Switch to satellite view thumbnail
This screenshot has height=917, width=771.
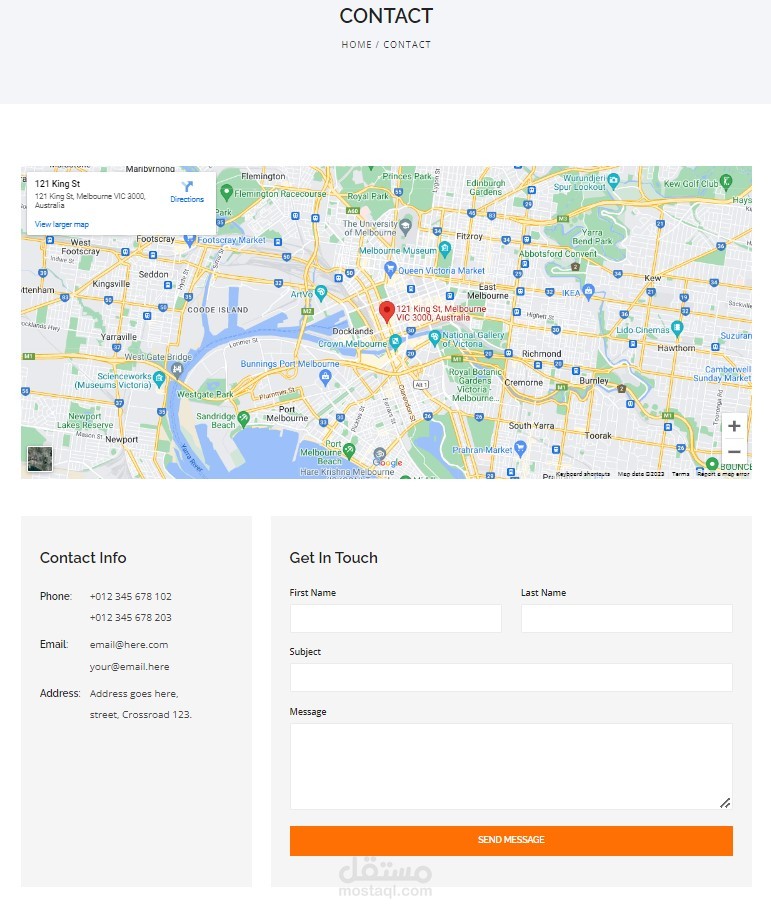[40, 459]
